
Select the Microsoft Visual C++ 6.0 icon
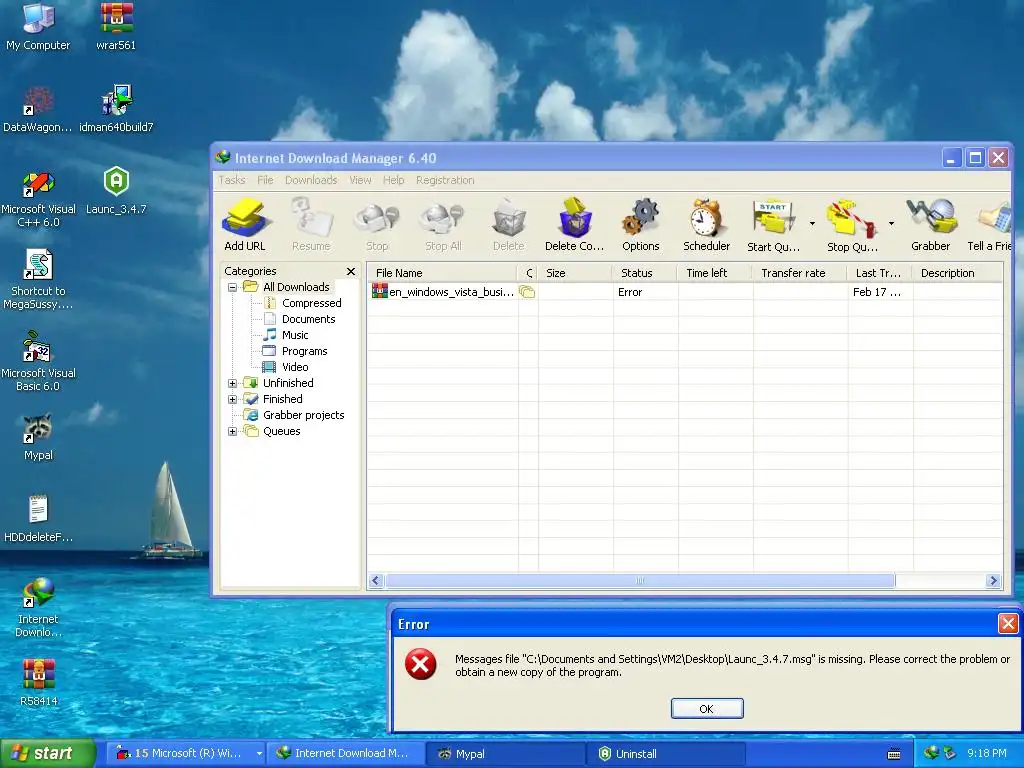coord(38,199)
